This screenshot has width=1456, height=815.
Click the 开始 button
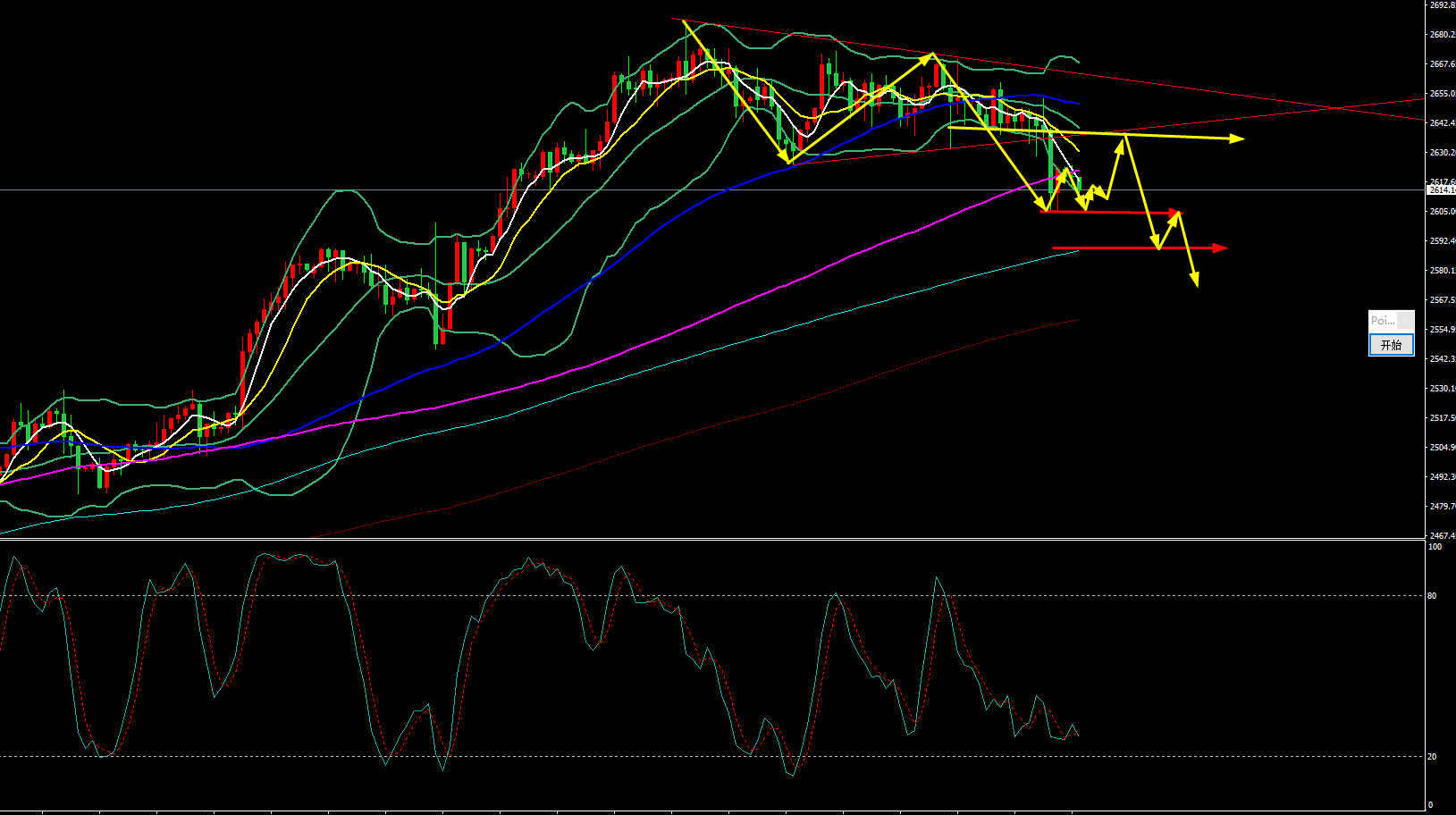[x=1391, y=345]
